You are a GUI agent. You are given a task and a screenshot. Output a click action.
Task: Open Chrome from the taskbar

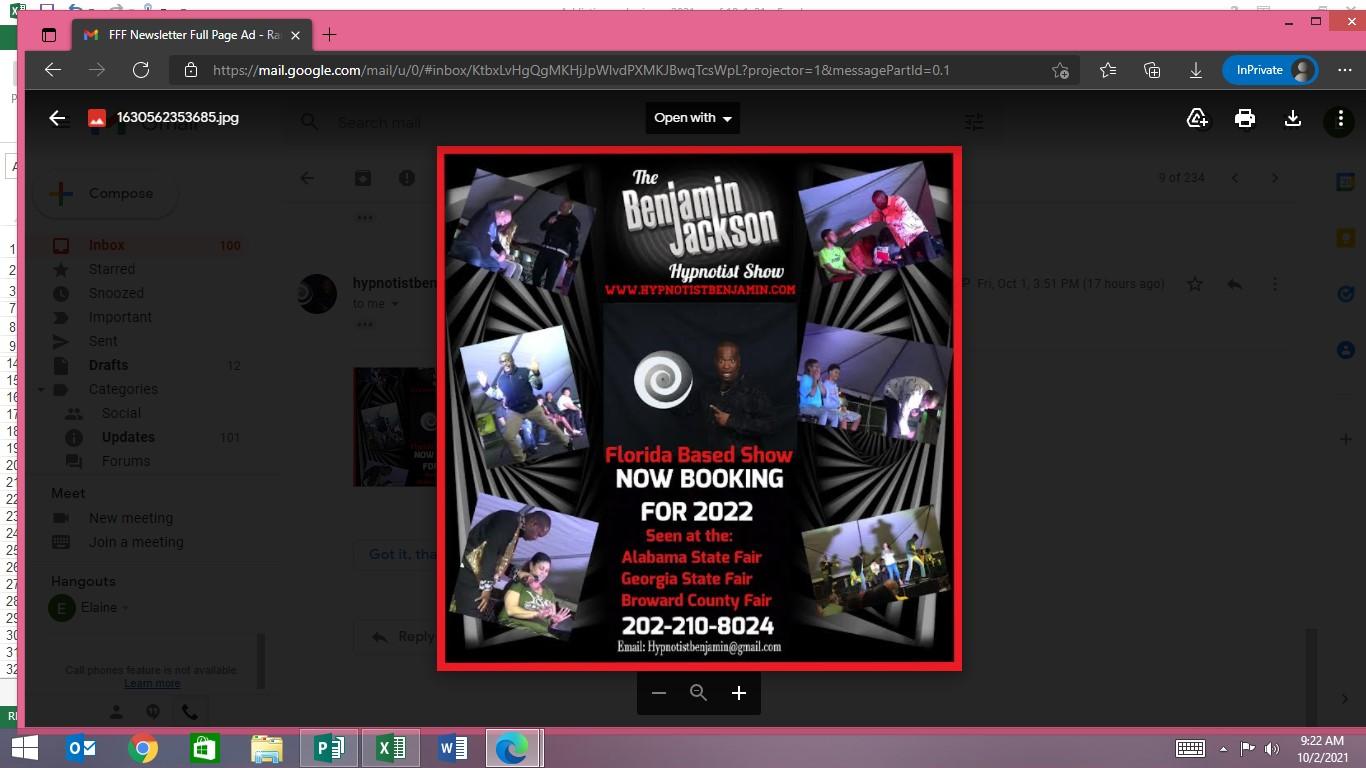(143, 748)
